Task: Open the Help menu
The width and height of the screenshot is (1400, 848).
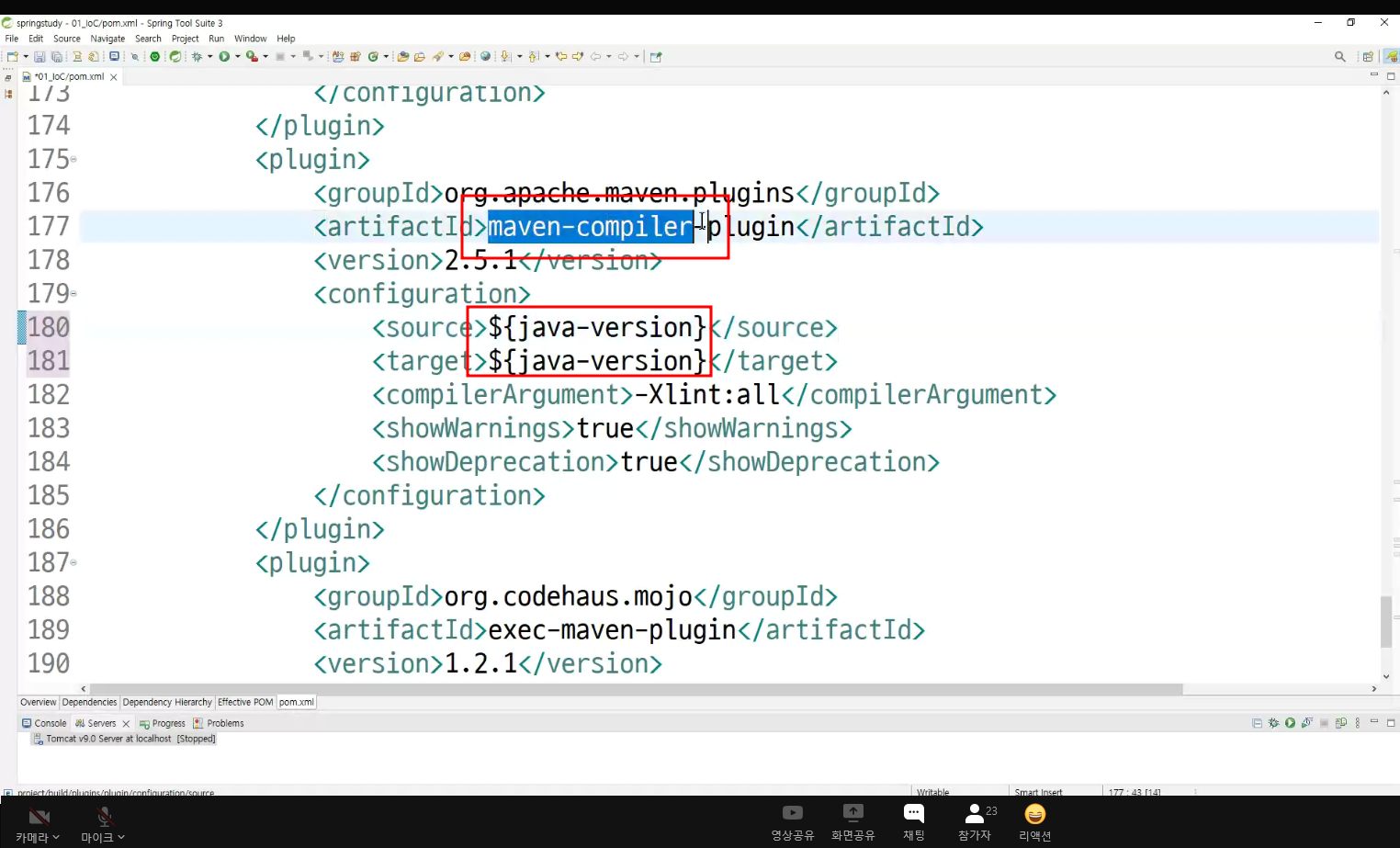Action: pyautogui.click(x=286, y=39)
